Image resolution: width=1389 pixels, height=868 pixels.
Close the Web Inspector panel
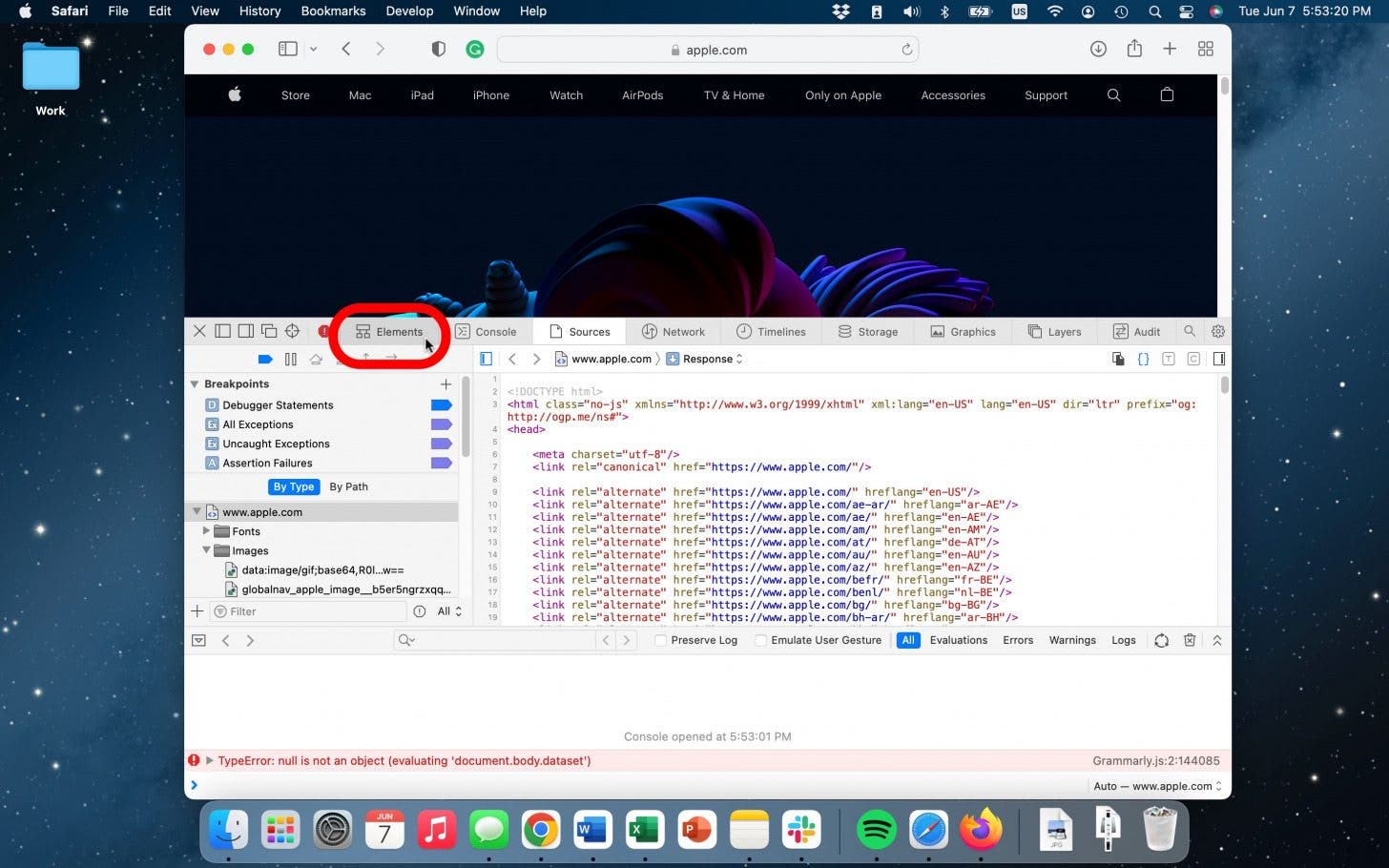click(199, 331)
